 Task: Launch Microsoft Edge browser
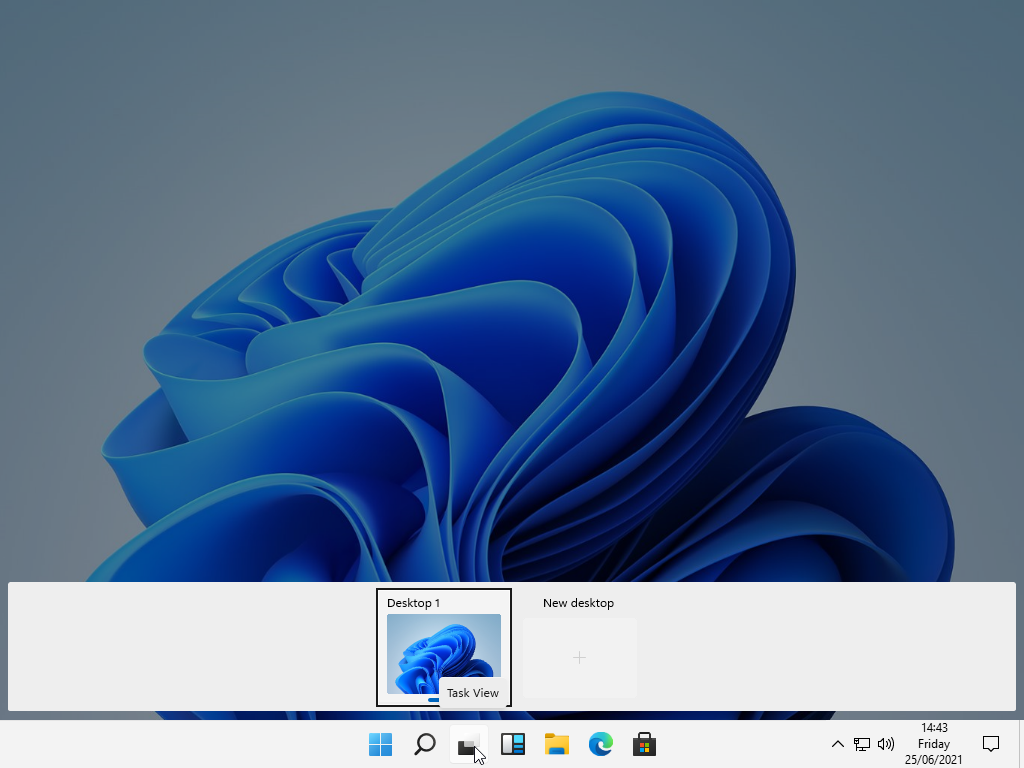pos(600,744)
